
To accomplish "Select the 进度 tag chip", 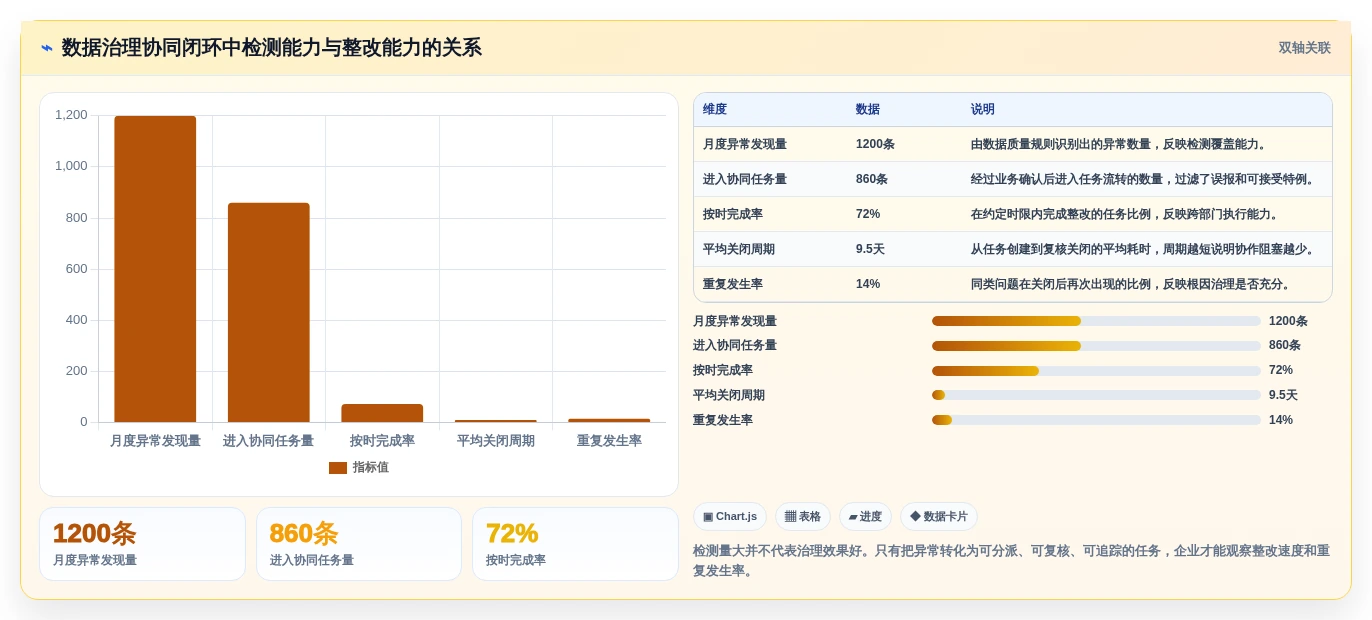I will (x=865, y=517).
